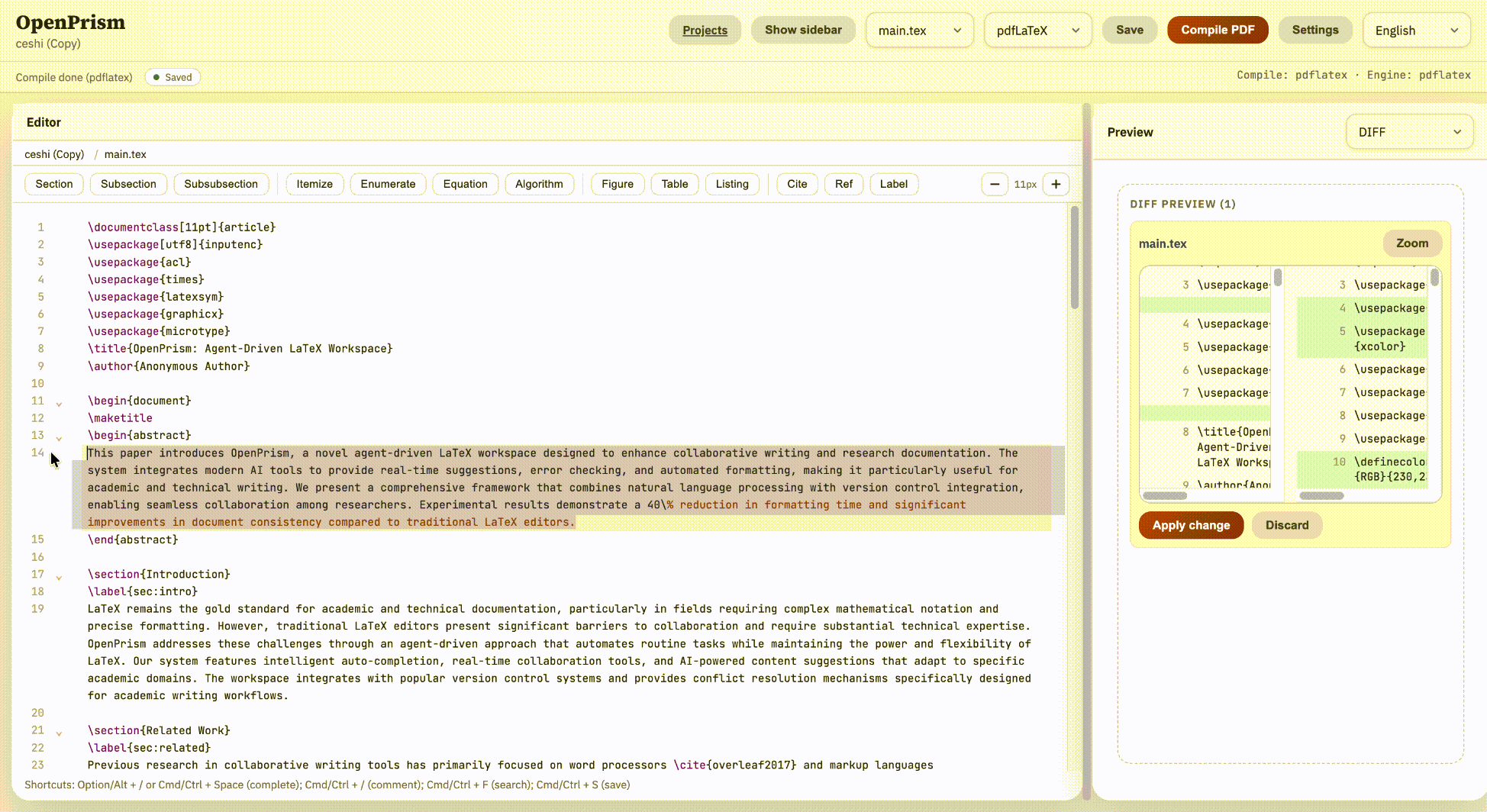The image size is (1487, 812).
Task: Click the \usepackage{microtype} line
Action: tap(159, 331)
